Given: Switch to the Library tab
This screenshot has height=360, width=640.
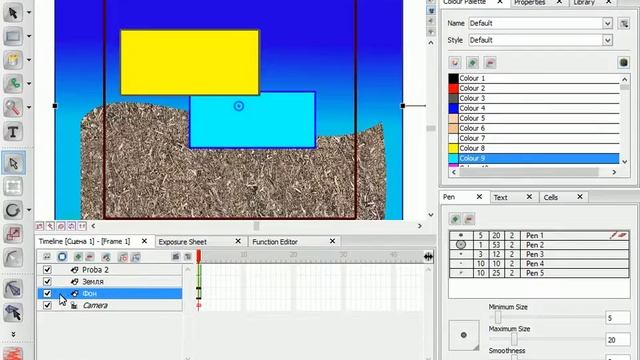Looking at the screenshot, I should coord(584,3).
